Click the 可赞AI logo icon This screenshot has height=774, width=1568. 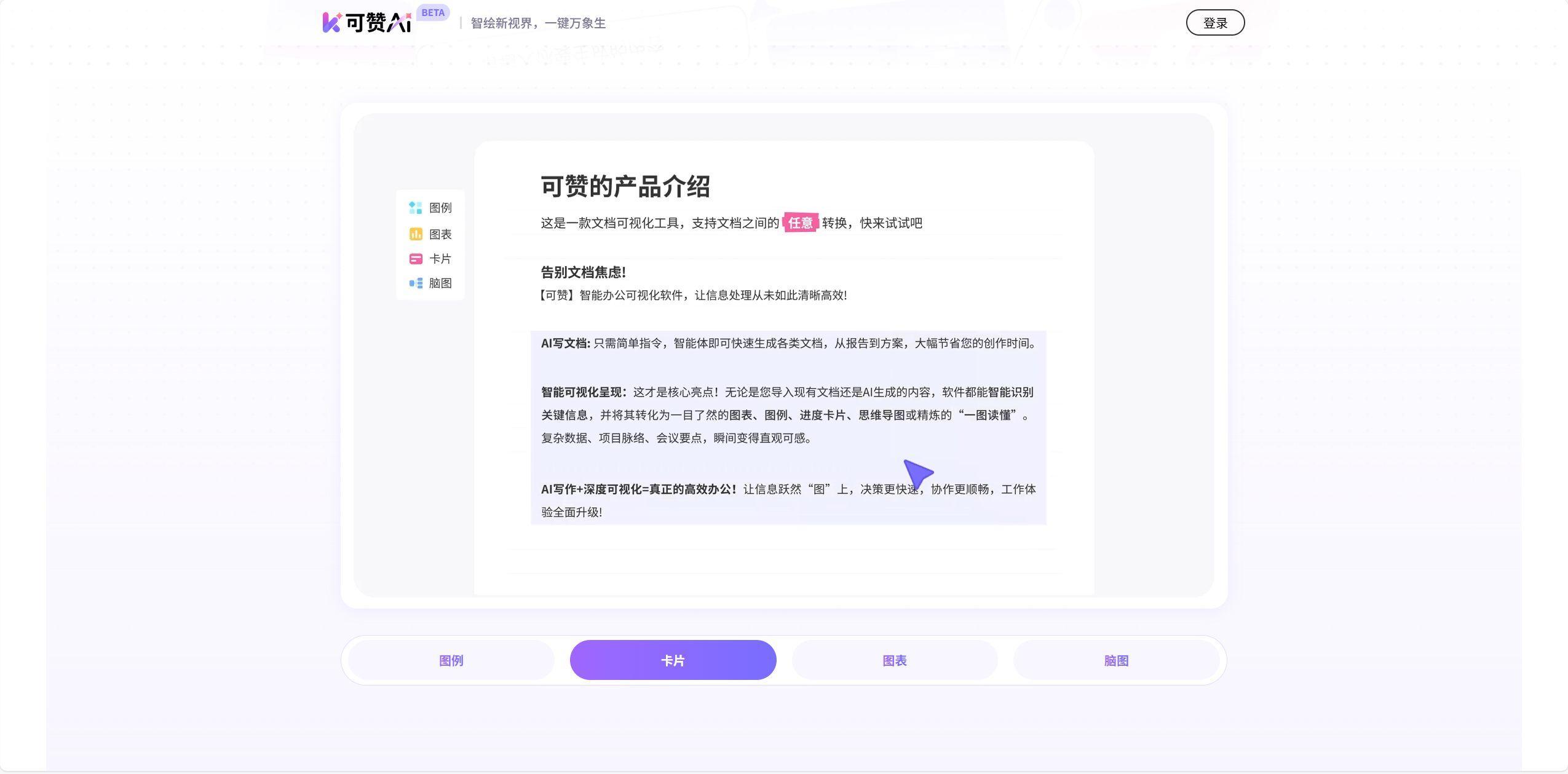[367, 23]
